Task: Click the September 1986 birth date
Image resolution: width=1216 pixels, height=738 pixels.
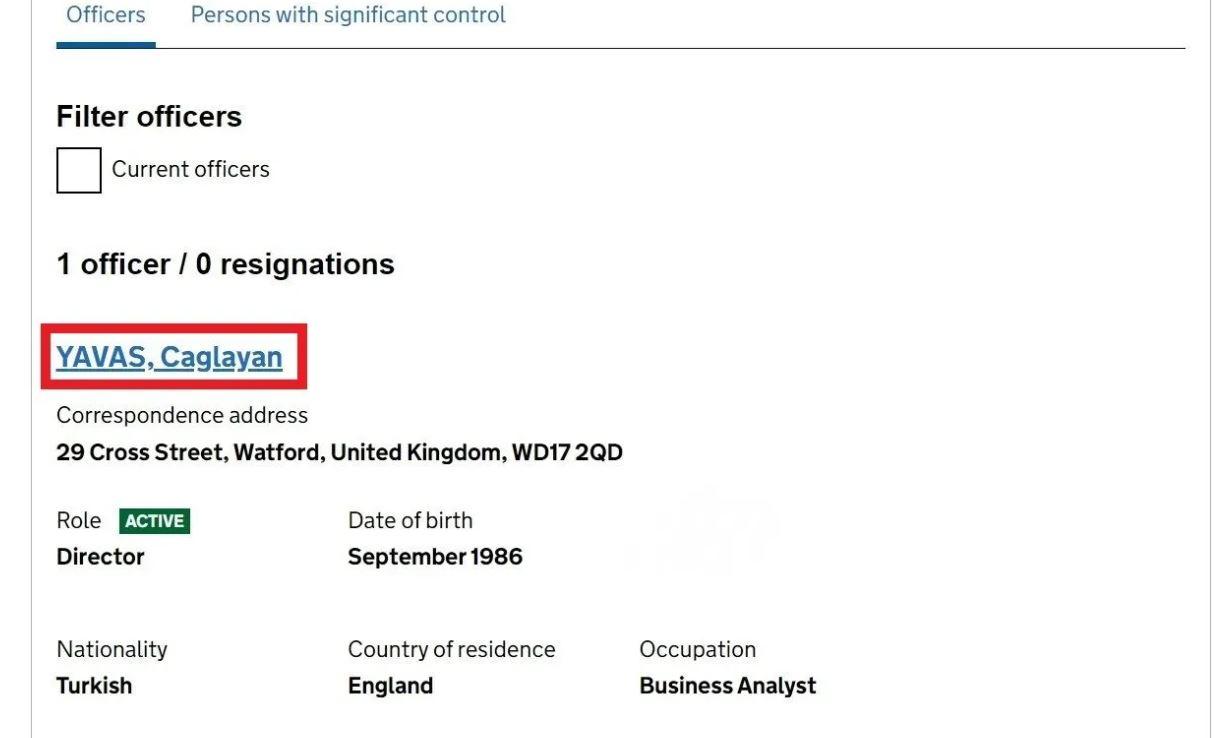Action: pyautogui.click(x=435, y=557)
